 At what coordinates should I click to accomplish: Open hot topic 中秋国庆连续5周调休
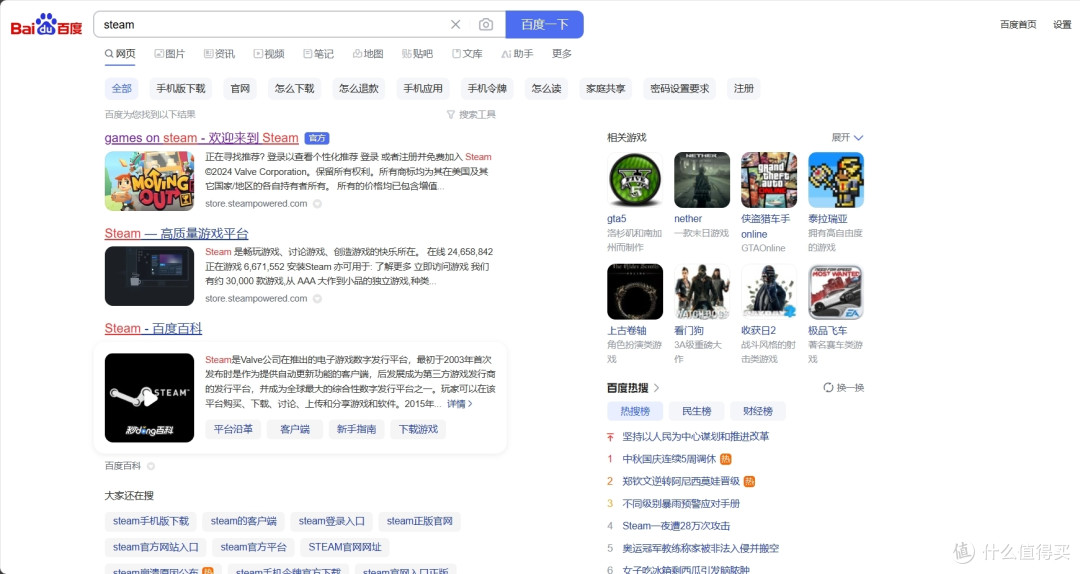pyautogui.click(x=669, y=459)
